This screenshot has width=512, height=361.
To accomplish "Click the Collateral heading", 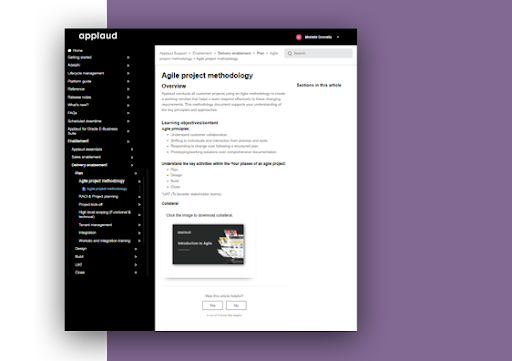I will (170, 204).
